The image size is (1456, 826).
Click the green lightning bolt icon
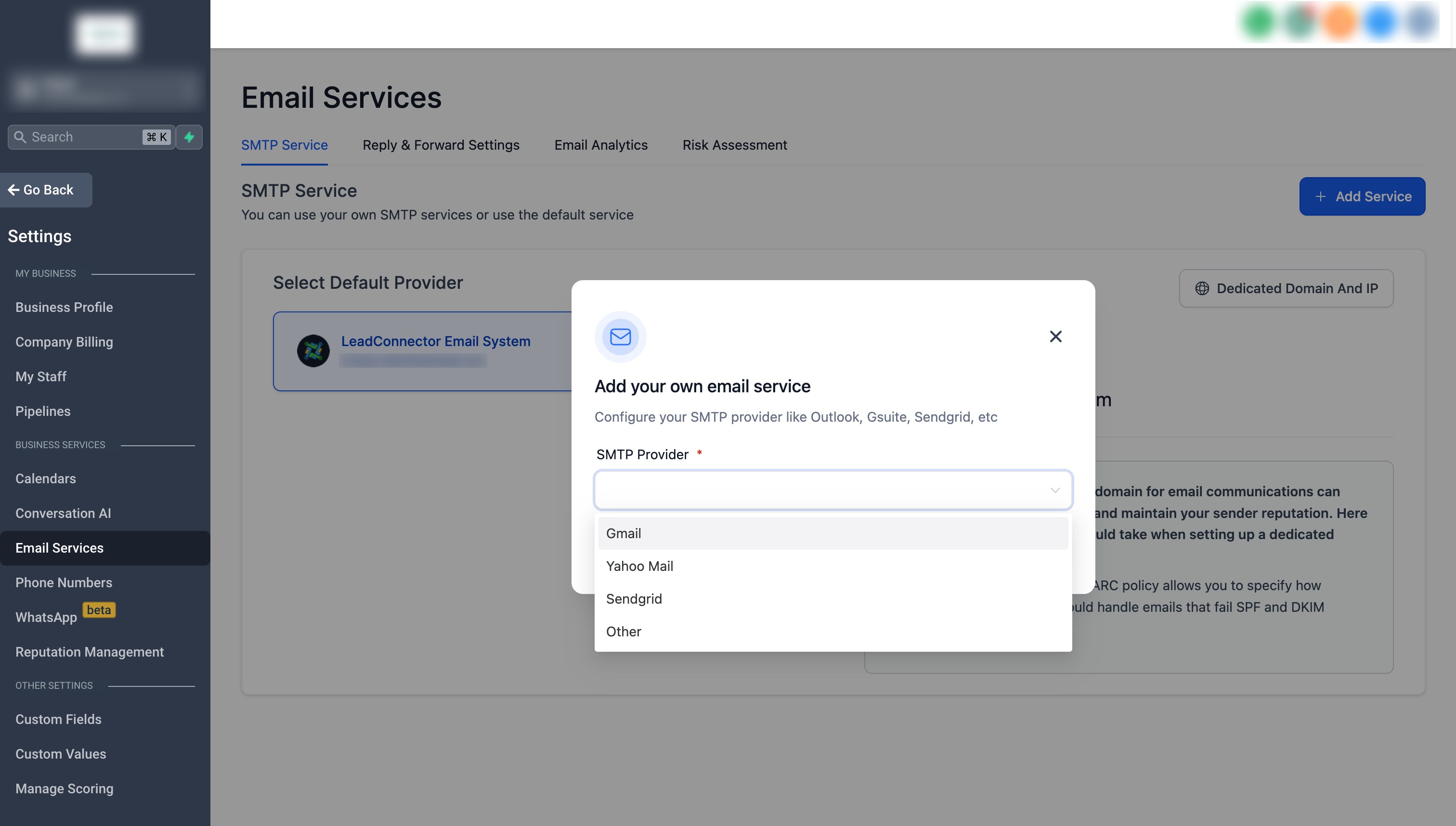click(190, 137)
